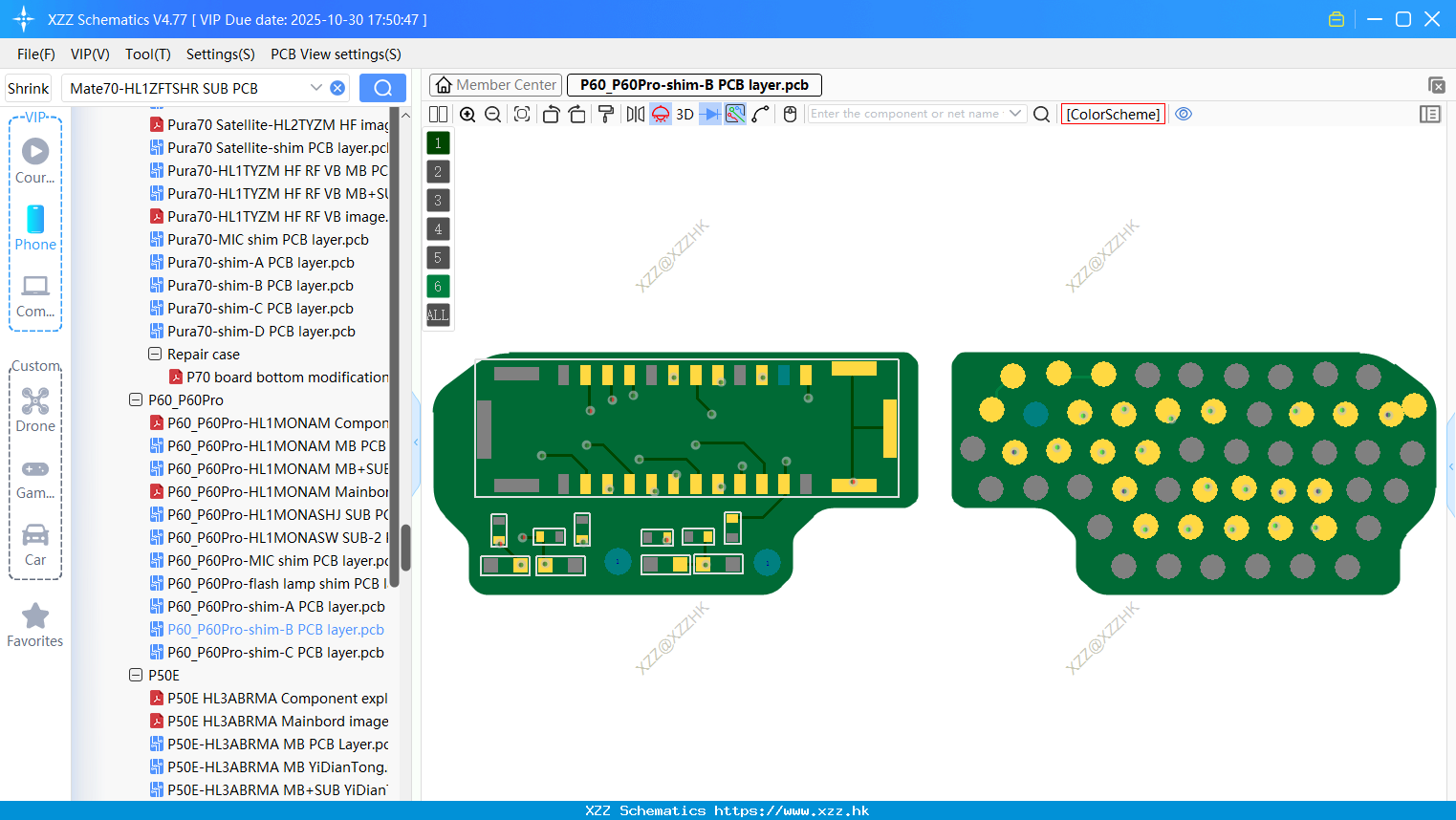Toggle the red component highlight icon
This screenshot has height=820, width=1456.
tap(661, 114)
